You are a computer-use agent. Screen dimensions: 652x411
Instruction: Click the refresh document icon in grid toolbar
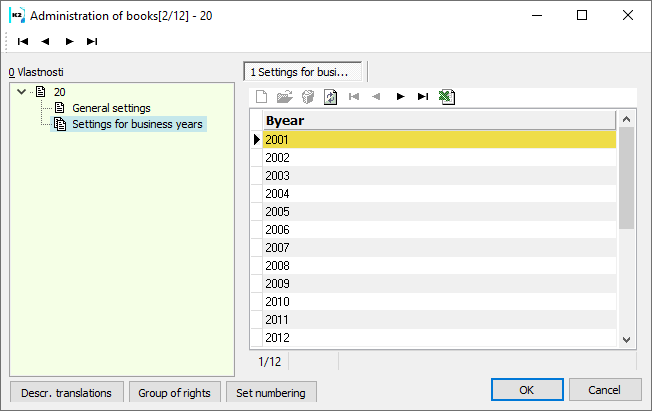(331, 97)
